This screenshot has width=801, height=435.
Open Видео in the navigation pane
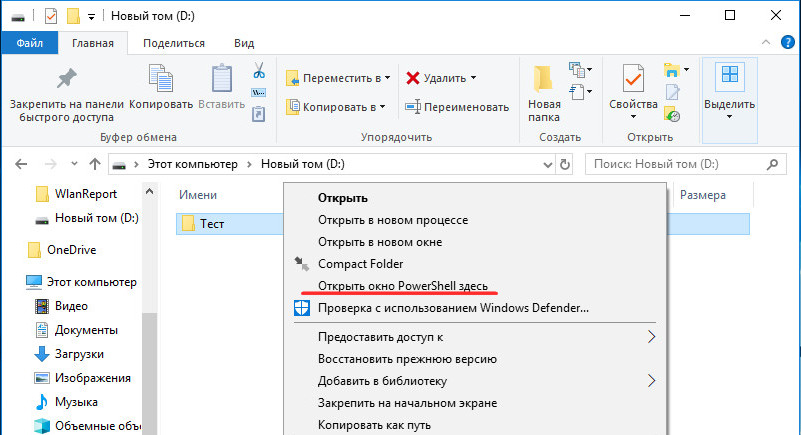point(62,306)
